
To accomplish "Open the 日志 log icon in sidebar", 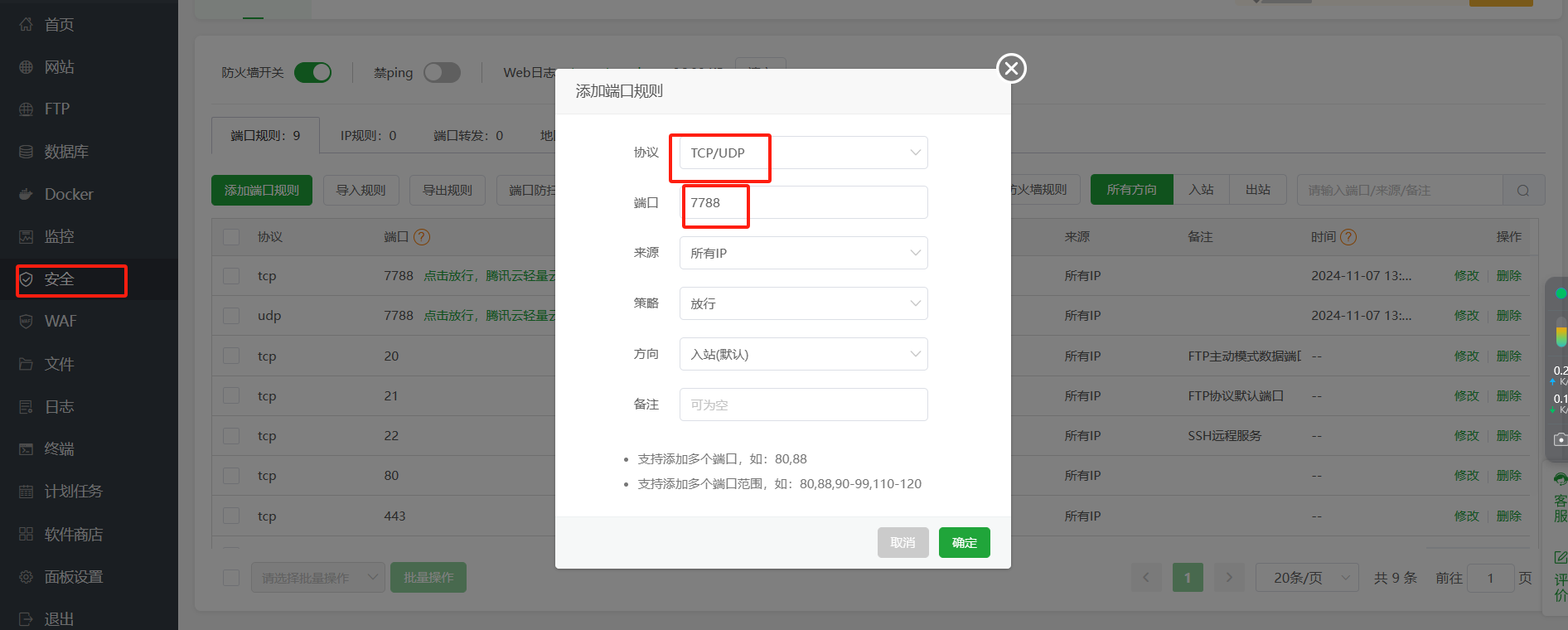I will click(27, 407).
